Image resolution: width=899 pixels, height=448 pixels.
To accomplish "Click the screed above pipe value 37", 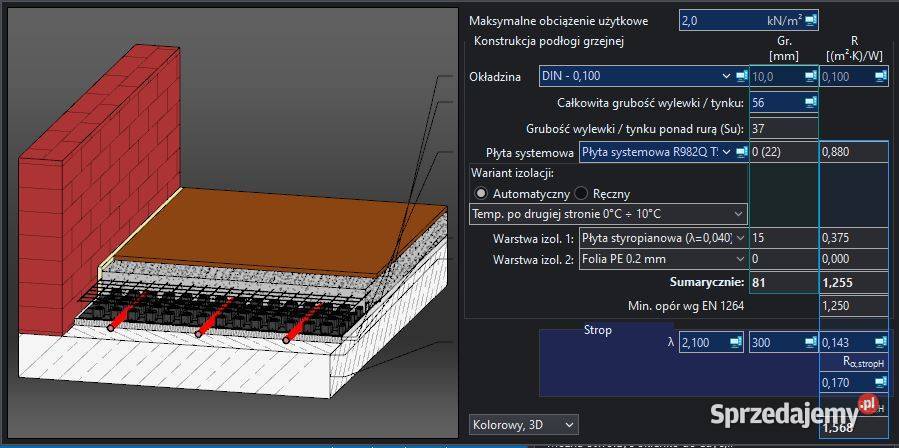I will [x=784, y=128].
